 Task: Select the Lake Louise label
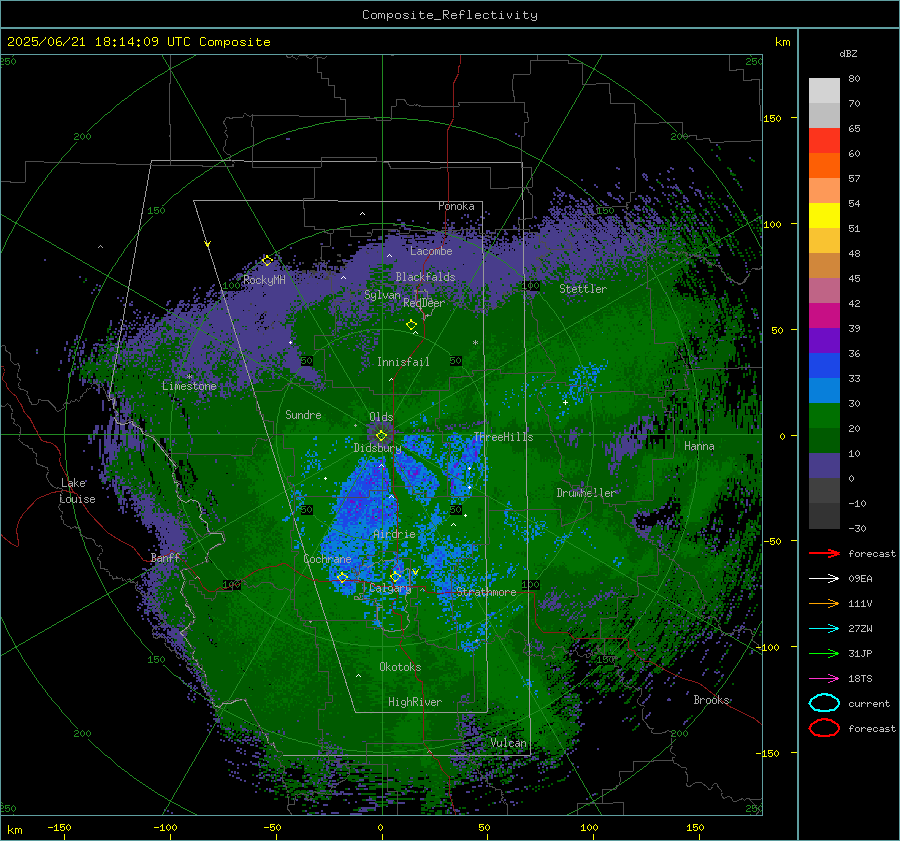click(78, 491)
